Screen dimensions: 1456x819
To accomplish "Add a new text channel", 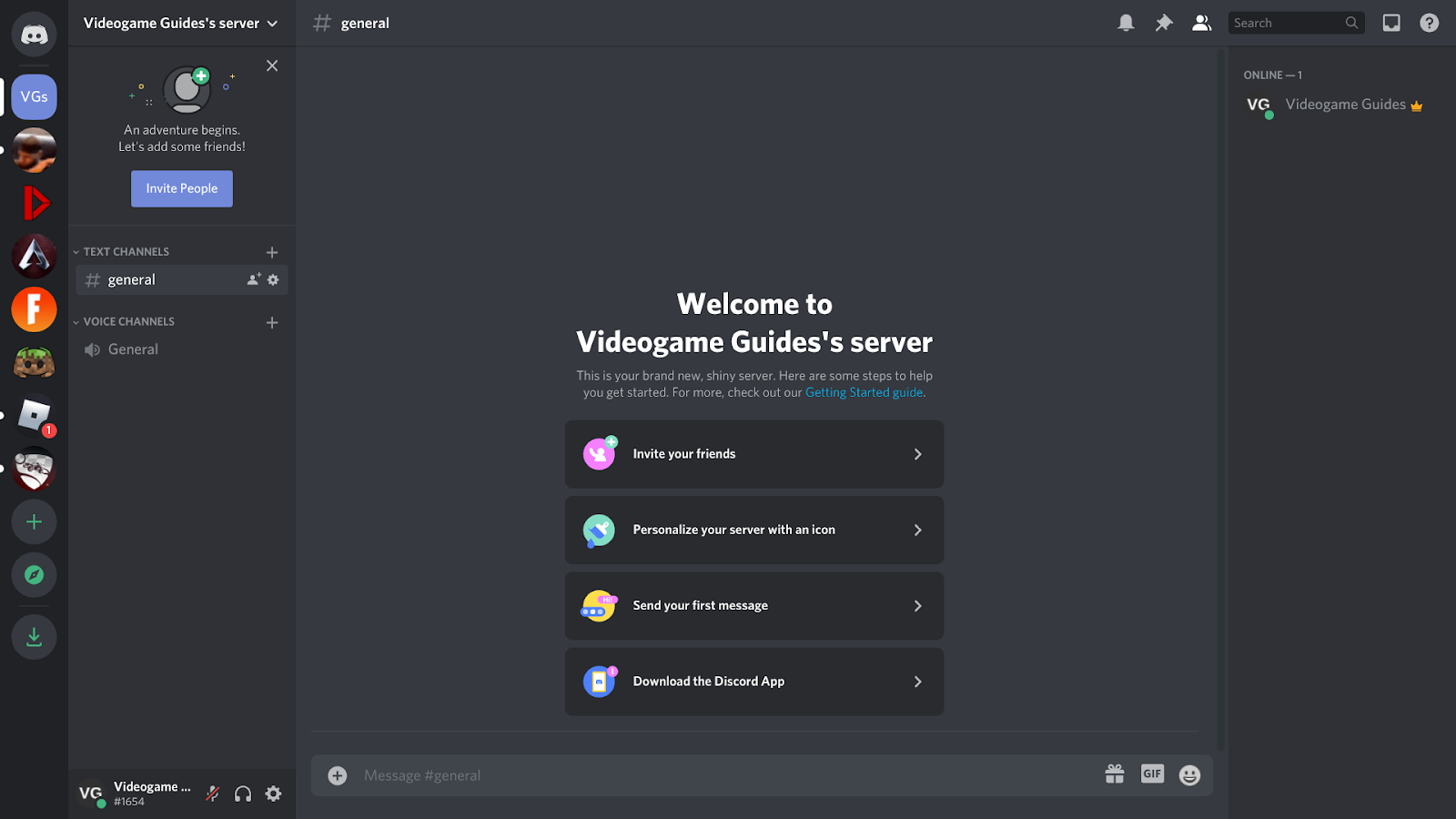I will coord(272,252).
